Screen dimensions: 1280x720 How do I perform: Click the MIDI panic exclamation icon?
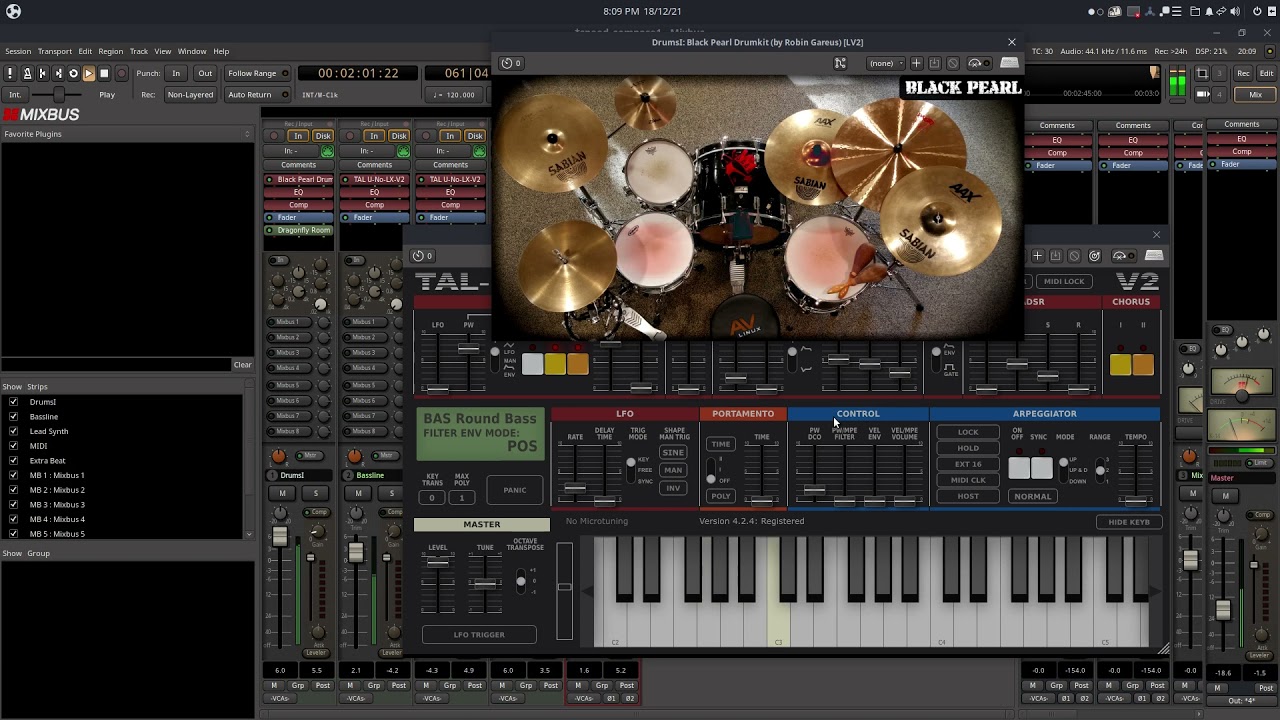[x=10, y=73]
